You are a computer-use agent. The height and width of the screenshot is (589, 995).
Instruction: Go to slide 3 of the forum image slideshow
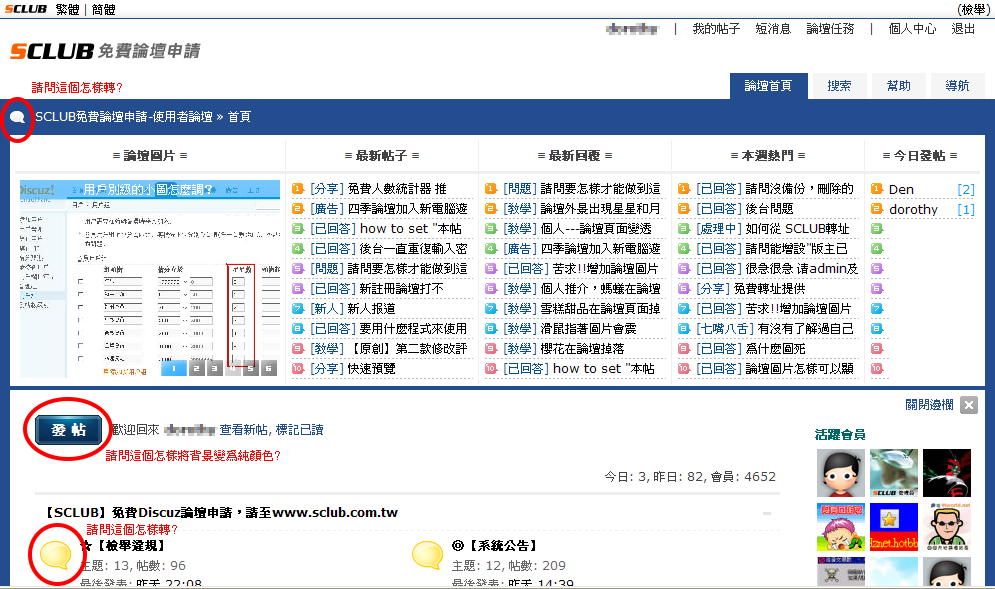(x=214, y=368)
